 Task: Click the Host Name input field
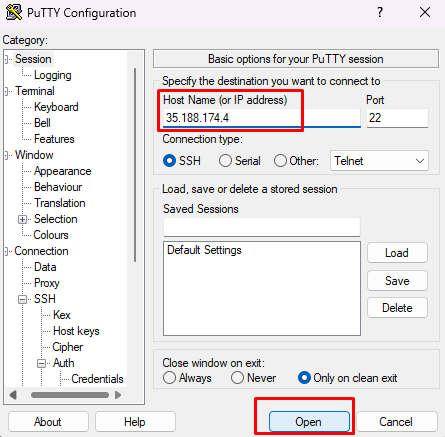[262, 118]
